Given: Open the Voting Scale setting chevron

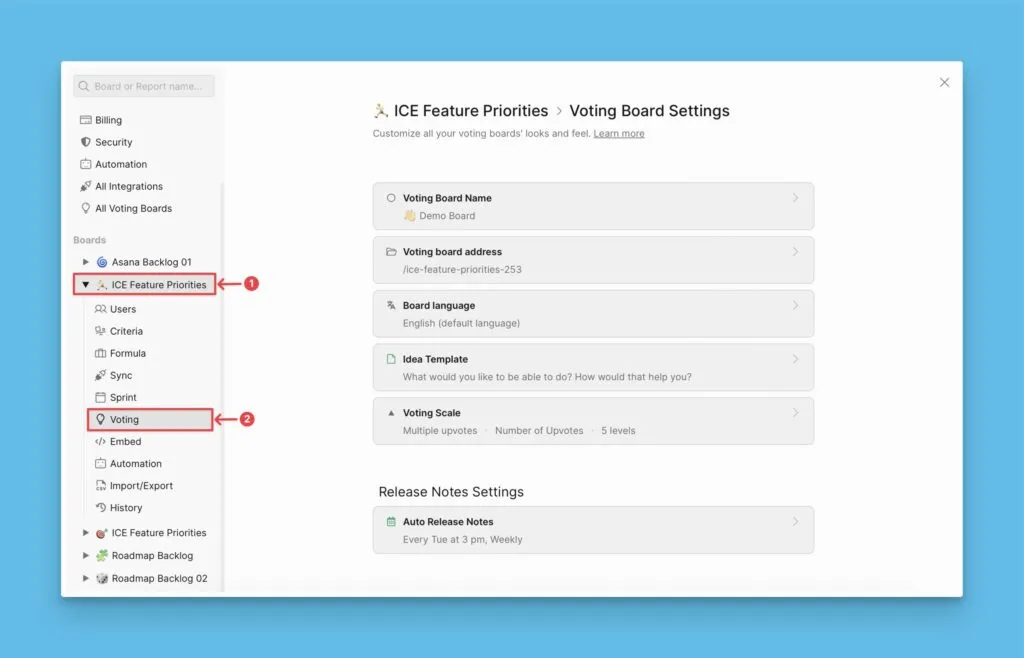Looking at the screenshot, I should pos(795,412).
